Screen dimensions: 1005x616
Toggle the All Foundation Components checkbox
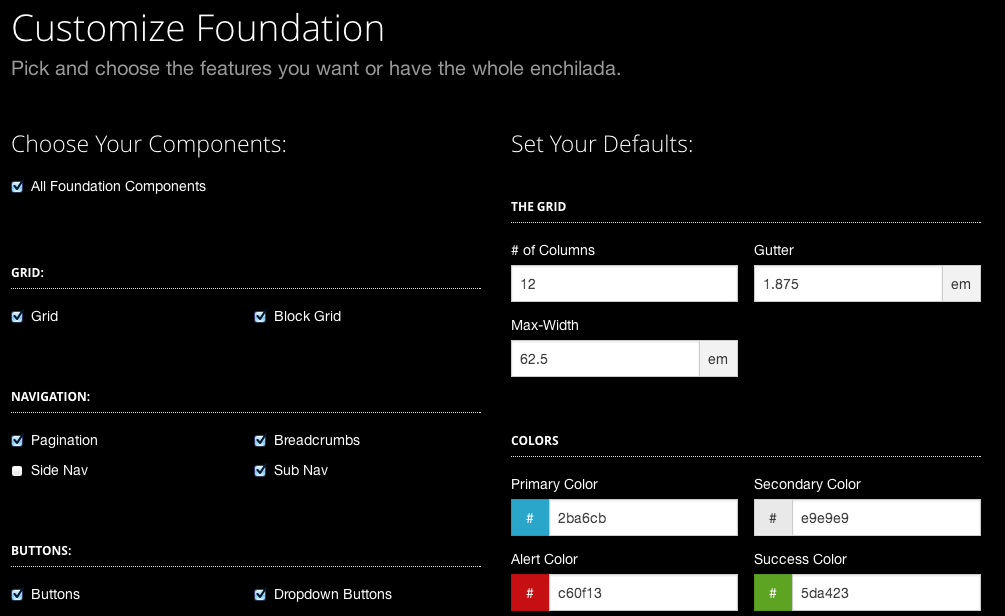click(x=17, y=187)
